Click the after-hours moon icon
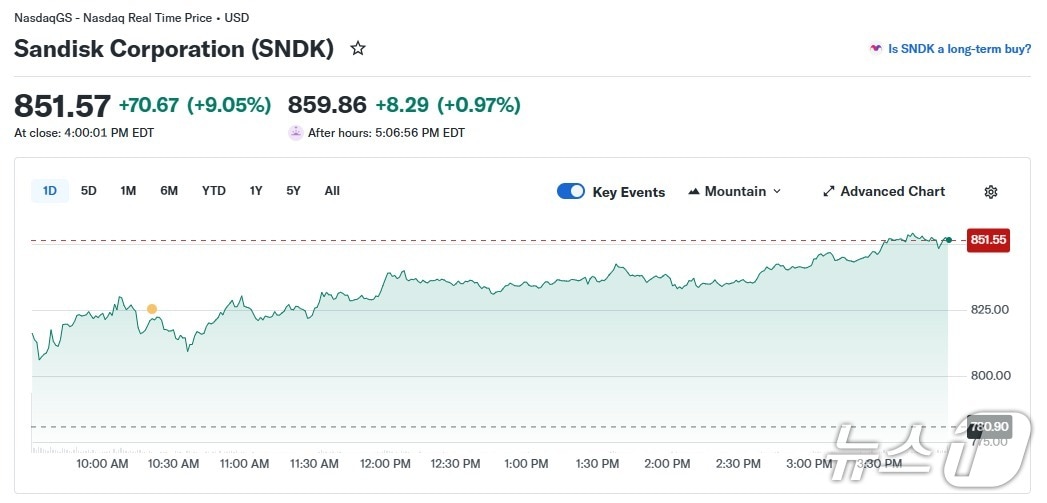 (x=296, y=132)
